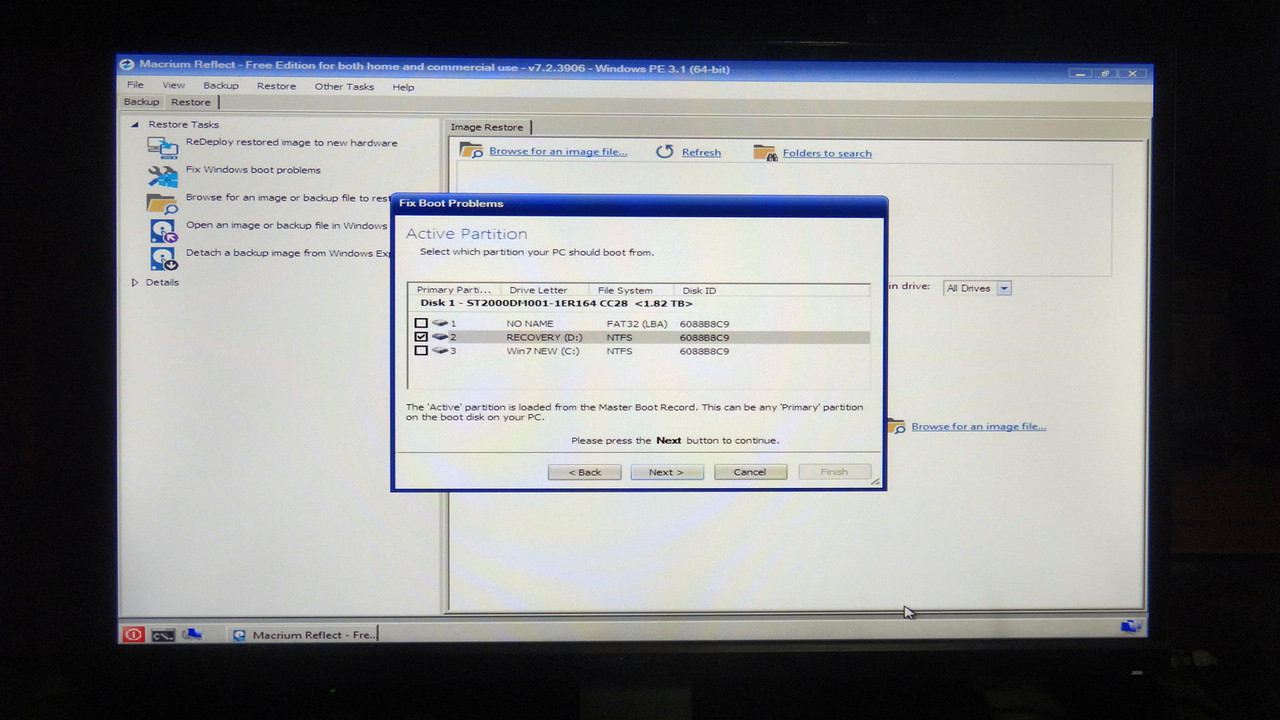Screen dimensions: 1280x720
Task: Open the View menu
Action: tap(173, 86)
